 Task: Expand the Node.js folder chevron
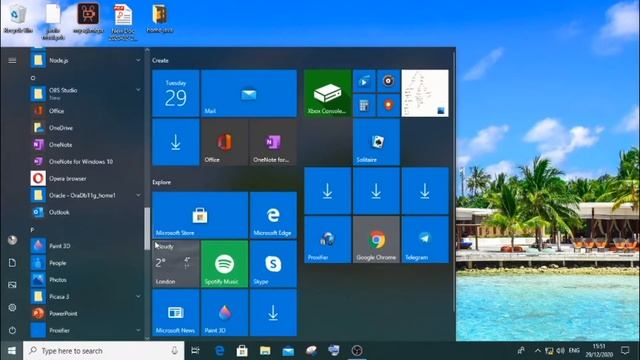138,60
